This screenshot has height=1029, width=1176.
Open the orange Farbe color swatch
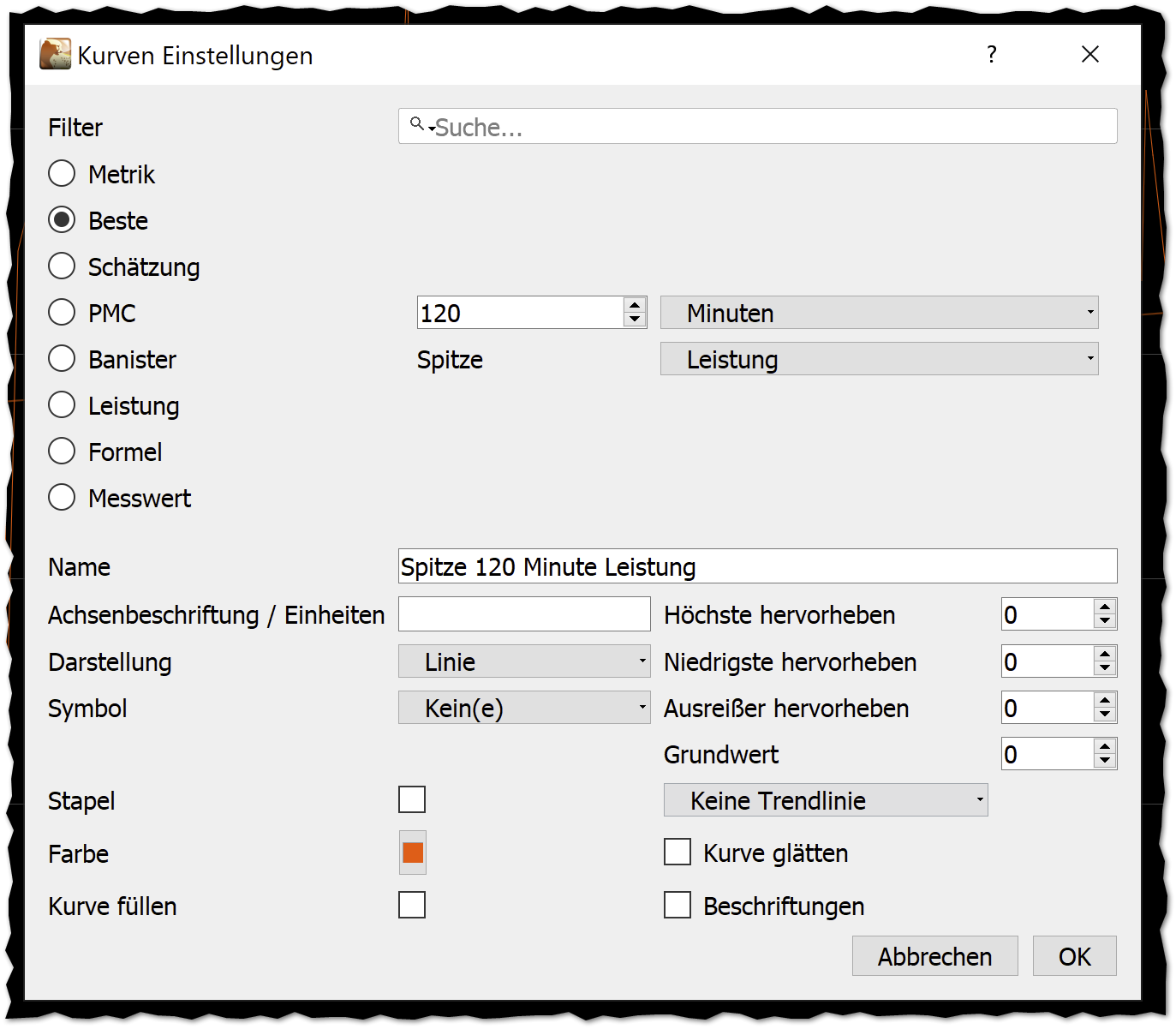pos(413,853)
